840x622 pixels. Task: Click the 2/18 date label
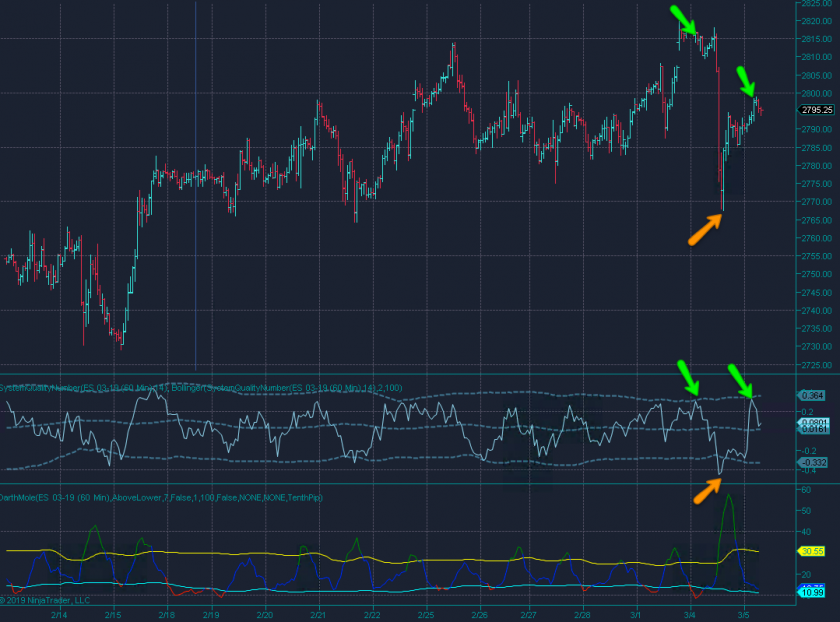[167, 614]
